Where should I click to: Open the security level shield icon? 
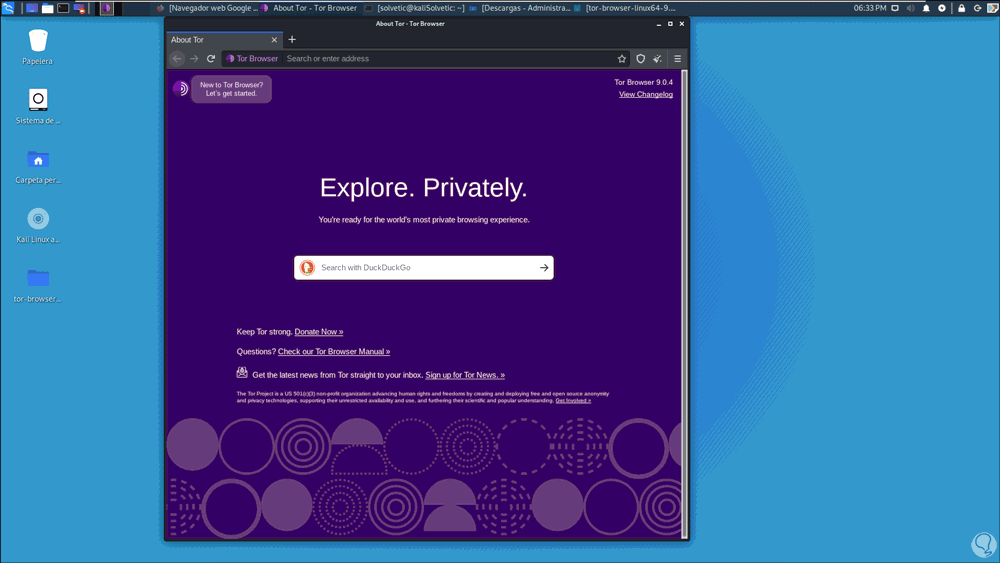(x=640, y=59)
